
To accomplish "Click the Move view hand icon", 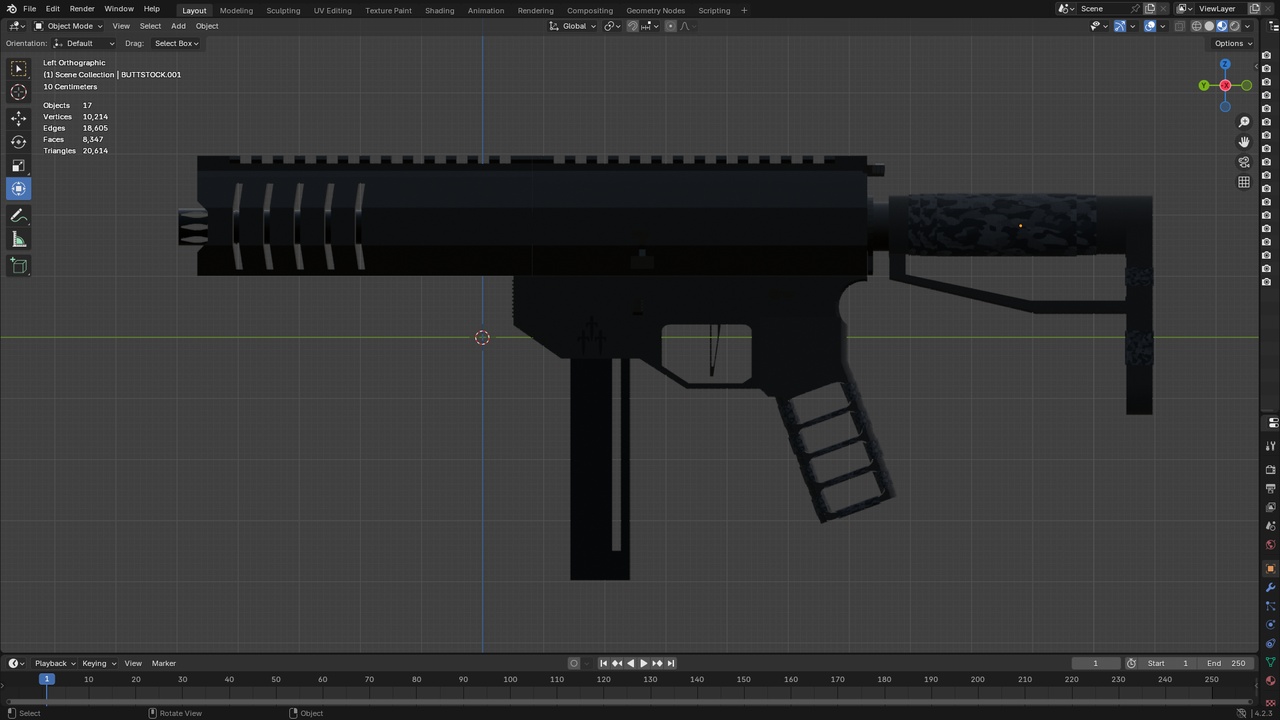I will (1244, 142).
